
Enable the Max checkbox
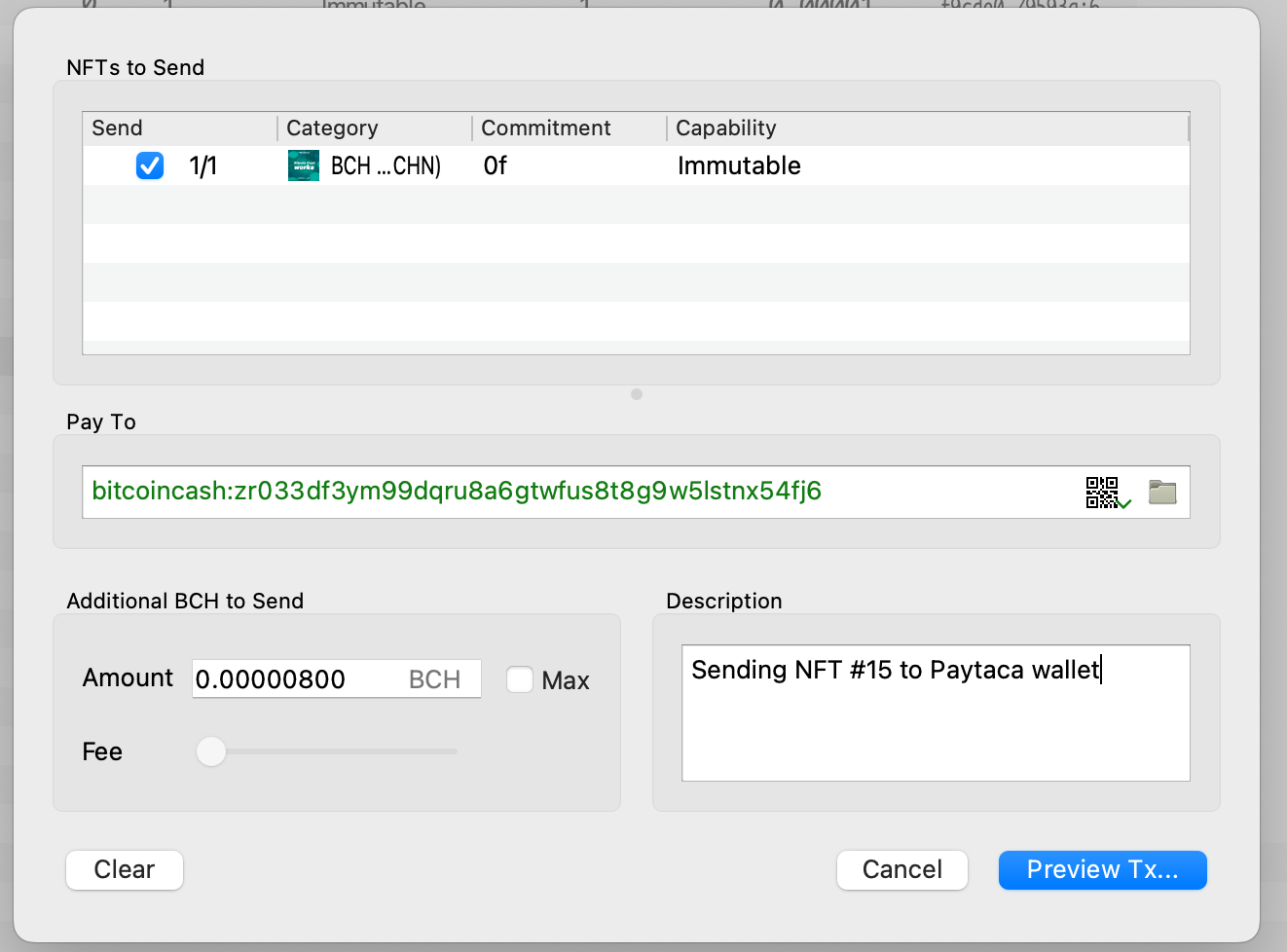click(520, 679)
